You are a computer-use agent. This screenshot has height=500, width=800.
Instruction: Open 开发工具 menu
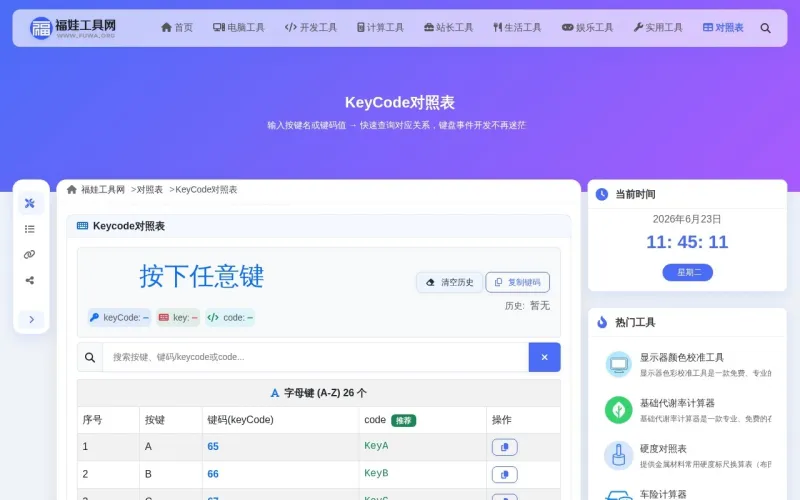(311, 28)
